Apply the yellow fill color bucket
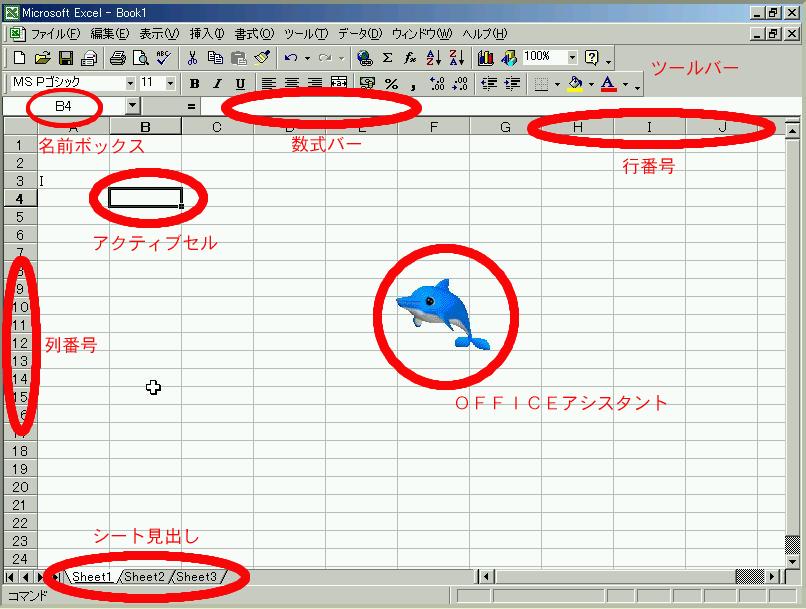This screenshot has height=609, width=806. coord(574,84)
